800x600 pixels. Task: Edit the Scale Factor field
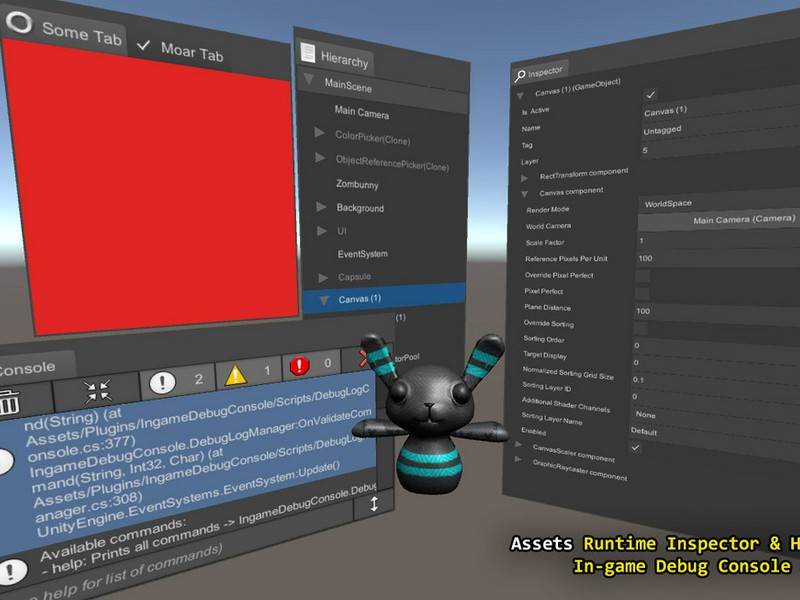click(718, 240)
